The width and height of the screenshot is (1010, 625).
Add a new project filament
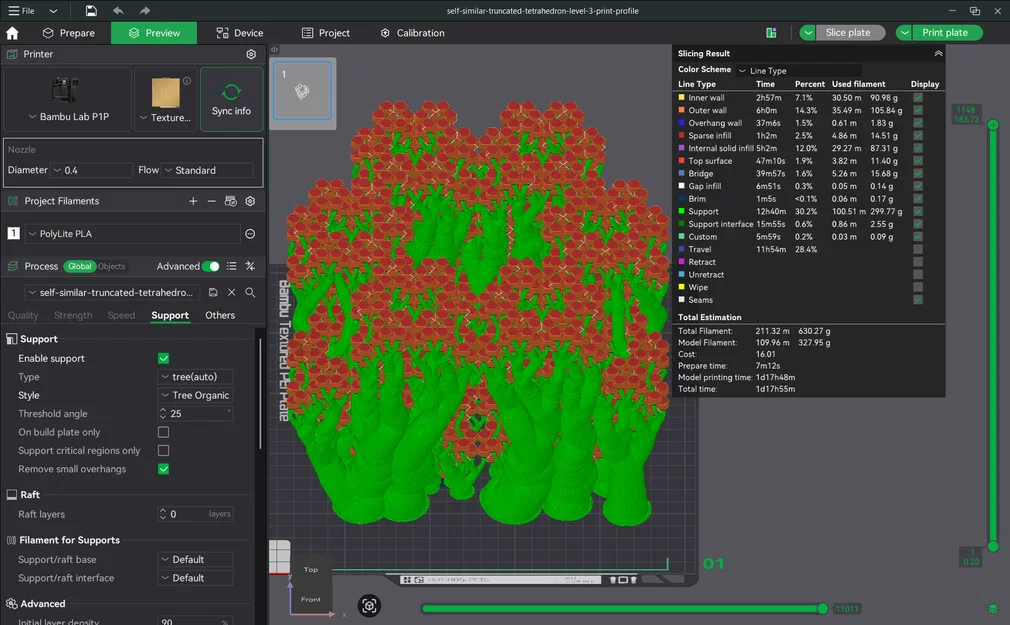(x=193, y=201)
